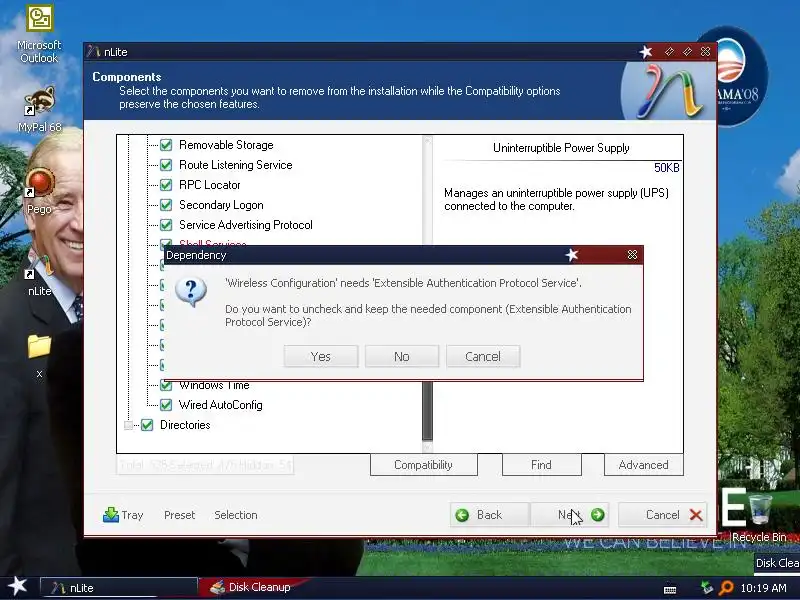Click the Tray icon button
Screen dimensions: 800x600
[x=123, y=515]
